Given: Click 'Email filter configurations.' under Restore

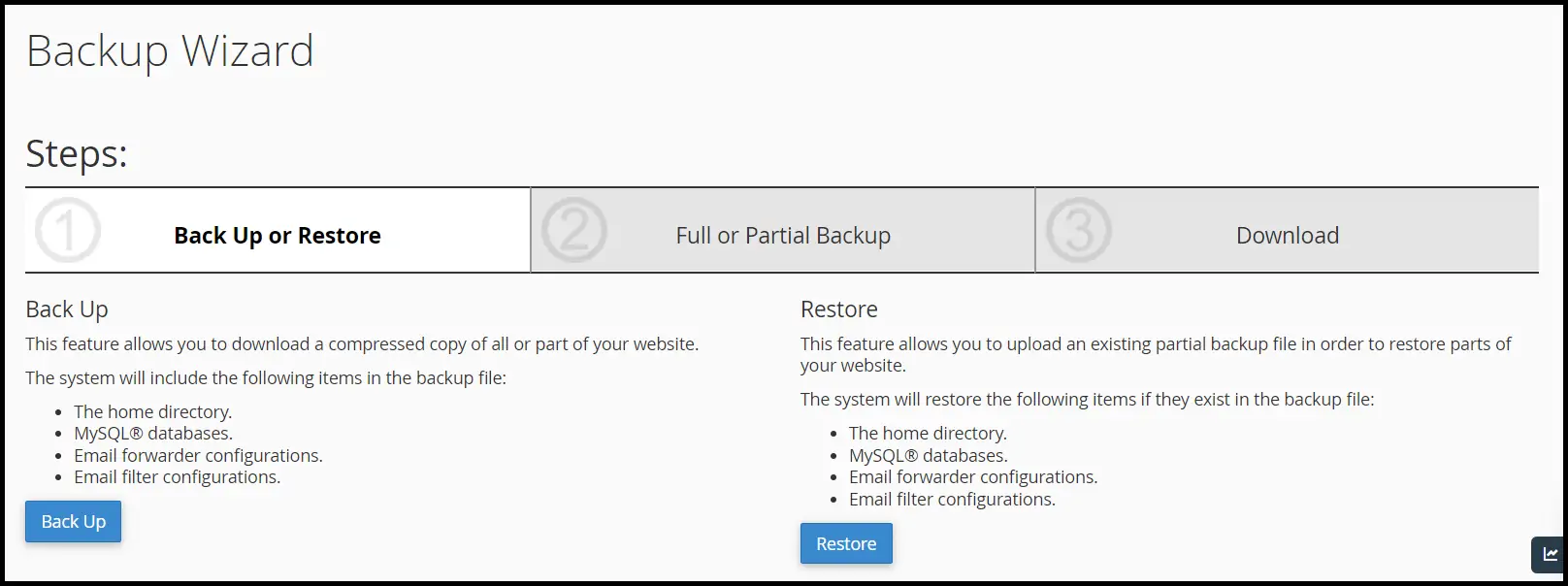Looking at the screenshot, I should pos(952,500).
